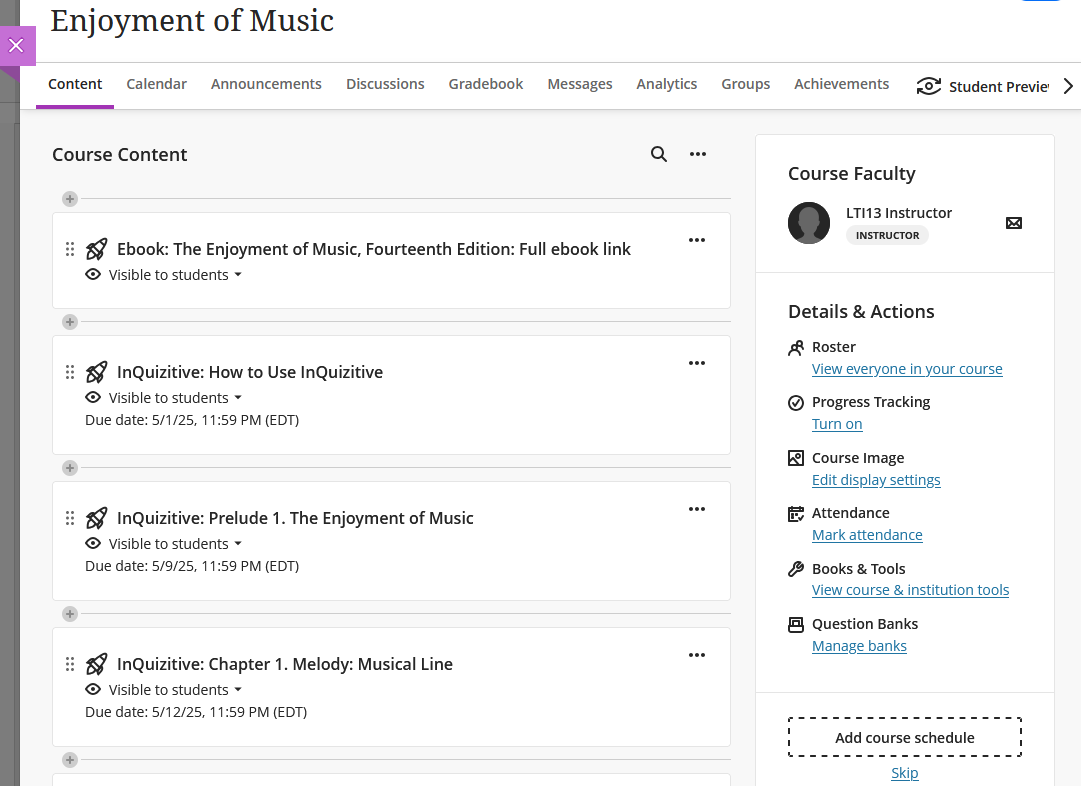Click Student Preview to enable student view
1081x786 pixels.
tap(984, 86)
